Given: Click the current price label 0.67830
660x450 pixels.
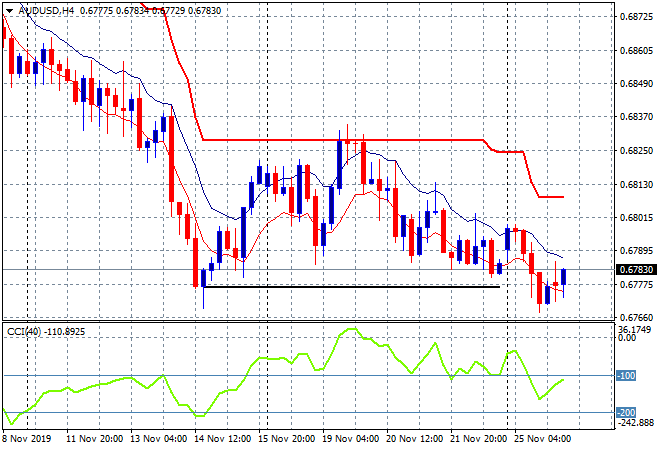Looking at the screenshot, I should [x=636, y=269].
